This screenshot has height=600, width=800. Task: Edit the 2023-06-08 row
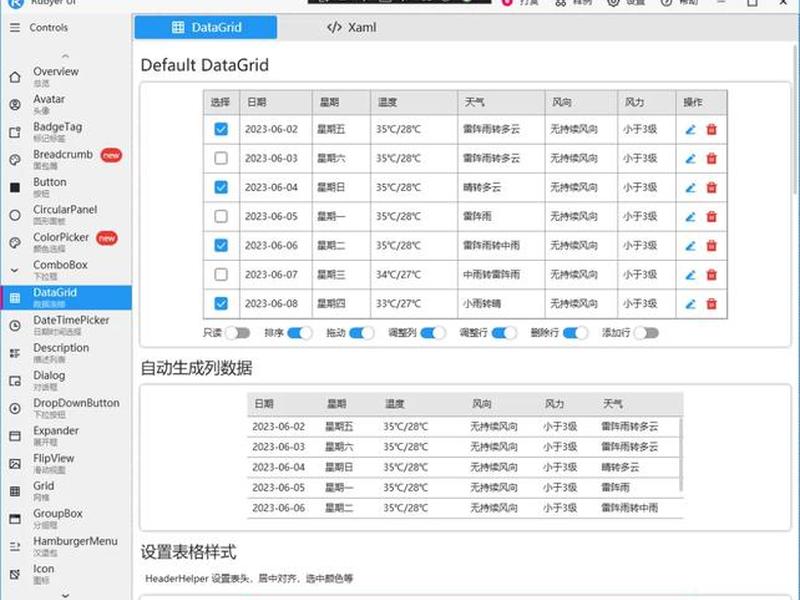tap(690, 304)
